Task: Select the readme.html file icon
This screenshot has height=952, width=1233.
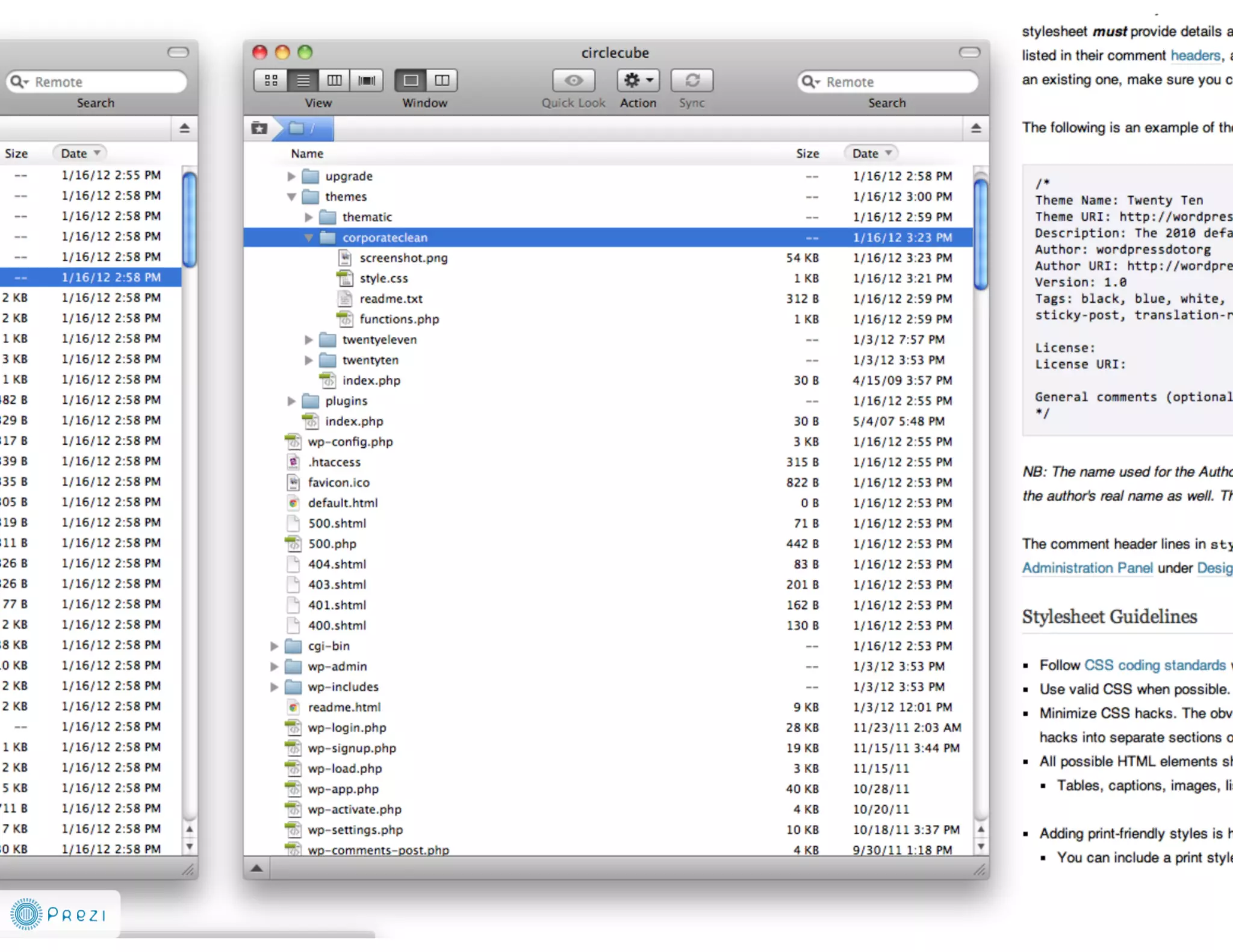Action: coord(293,708)
